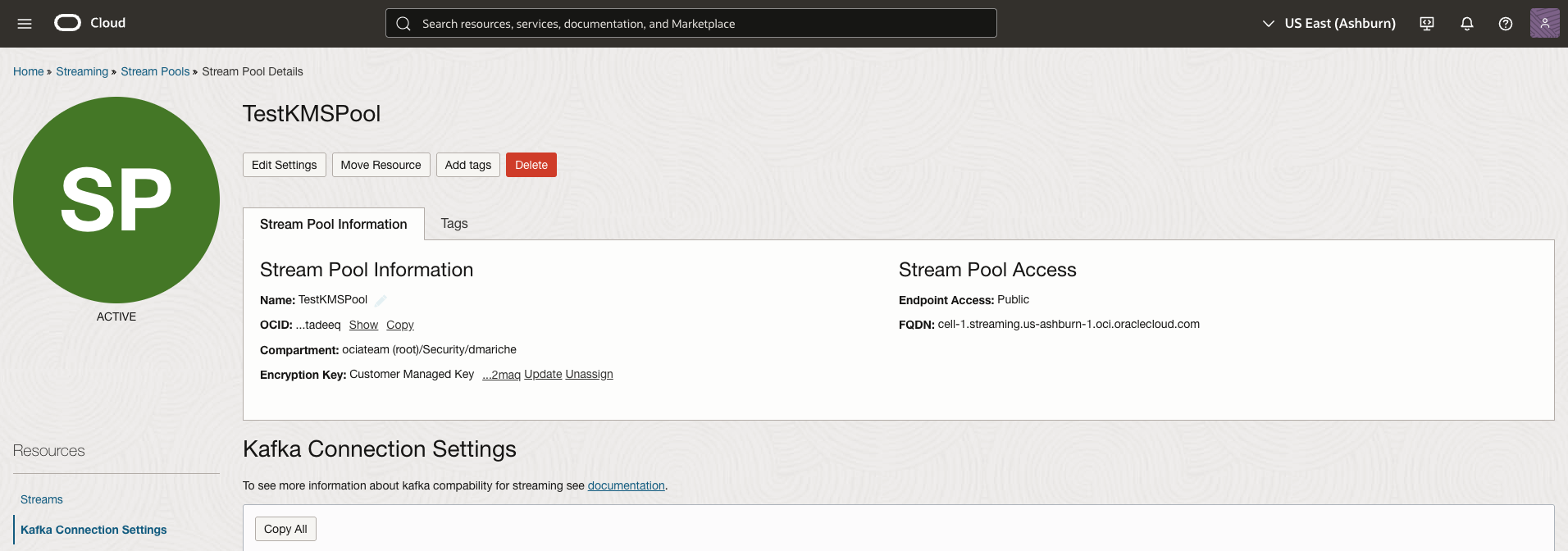Viewport: 1568px width, 551px height.
Task: Click the Stream Pool Details breadcrumb text
Action: (x=253, y=71)
